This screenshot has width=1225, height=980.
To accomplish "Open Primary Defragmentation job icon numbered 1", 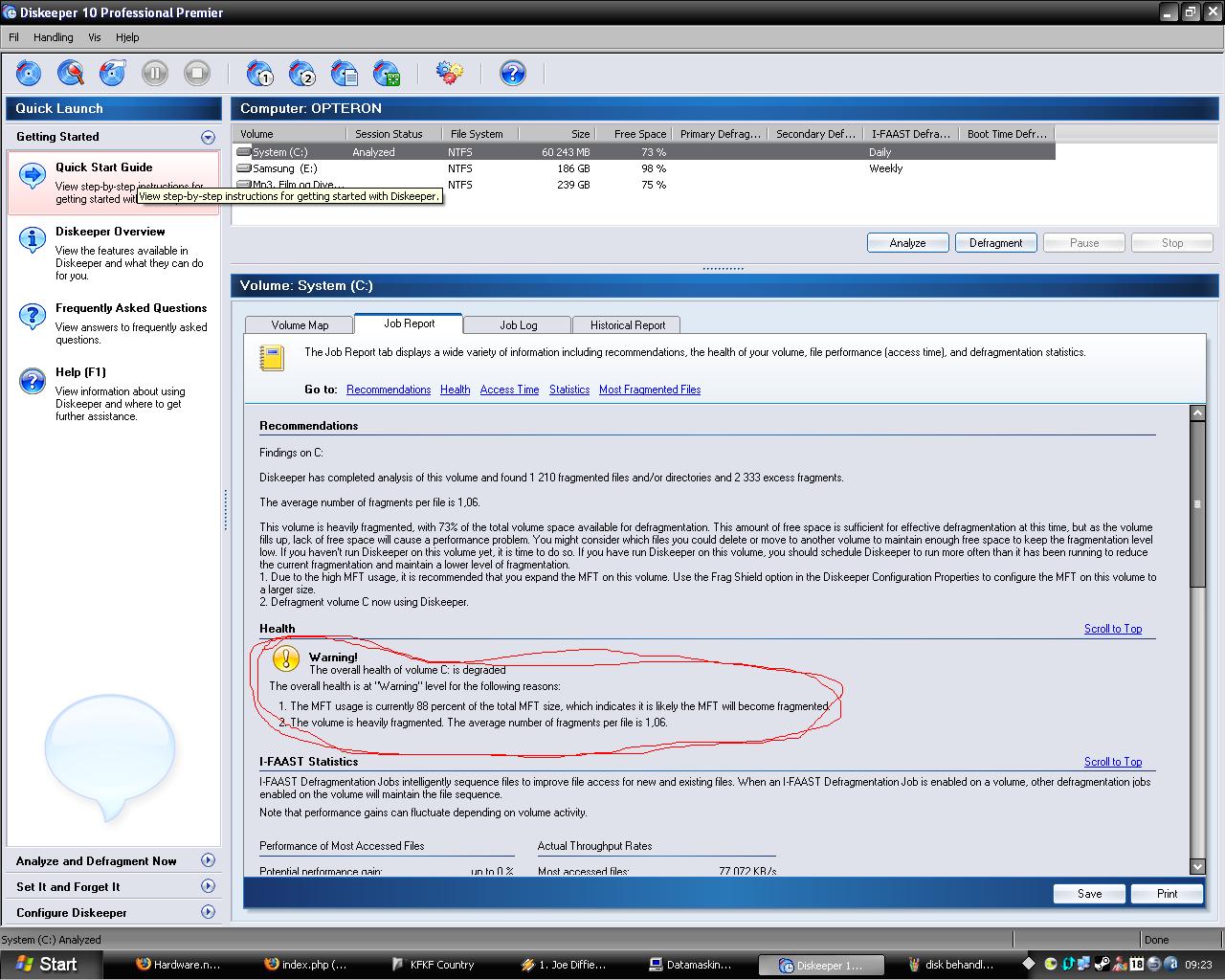I will (x=260, y=73).
